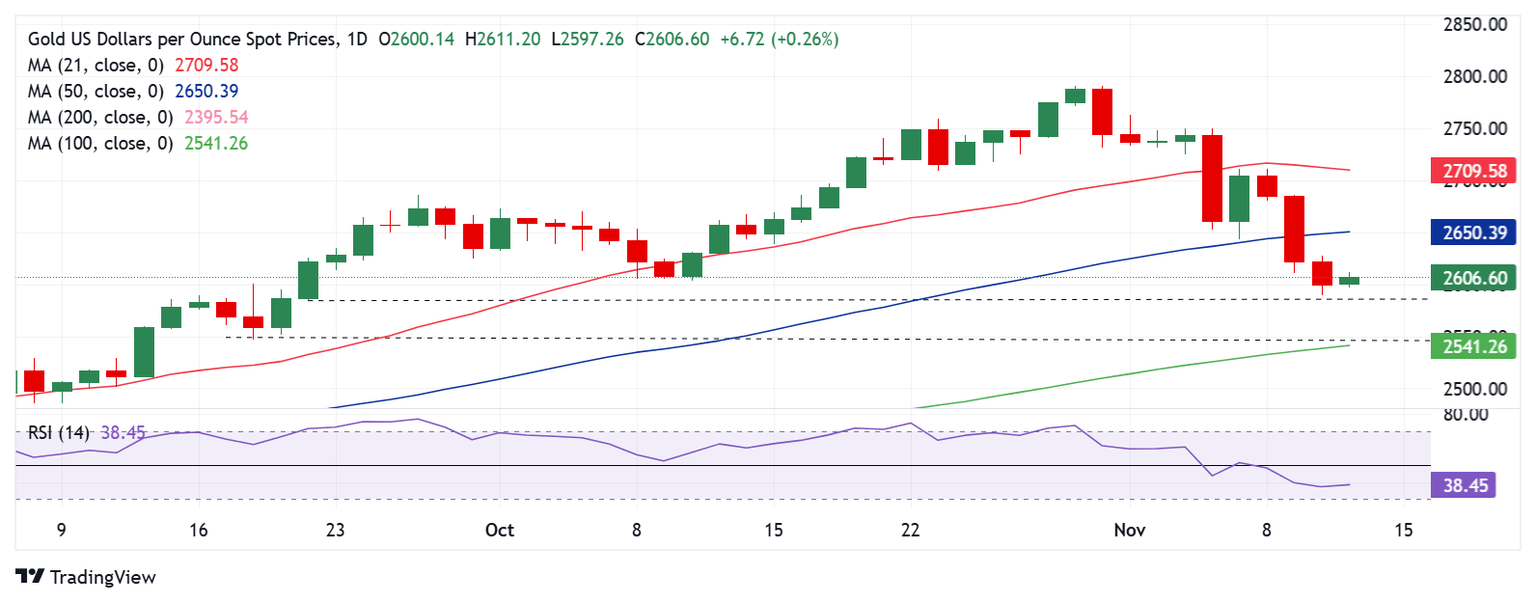This screenshot has height=603, width=1536.
Task: Click the Oct date label on time axis
Action: click(499, 530)
